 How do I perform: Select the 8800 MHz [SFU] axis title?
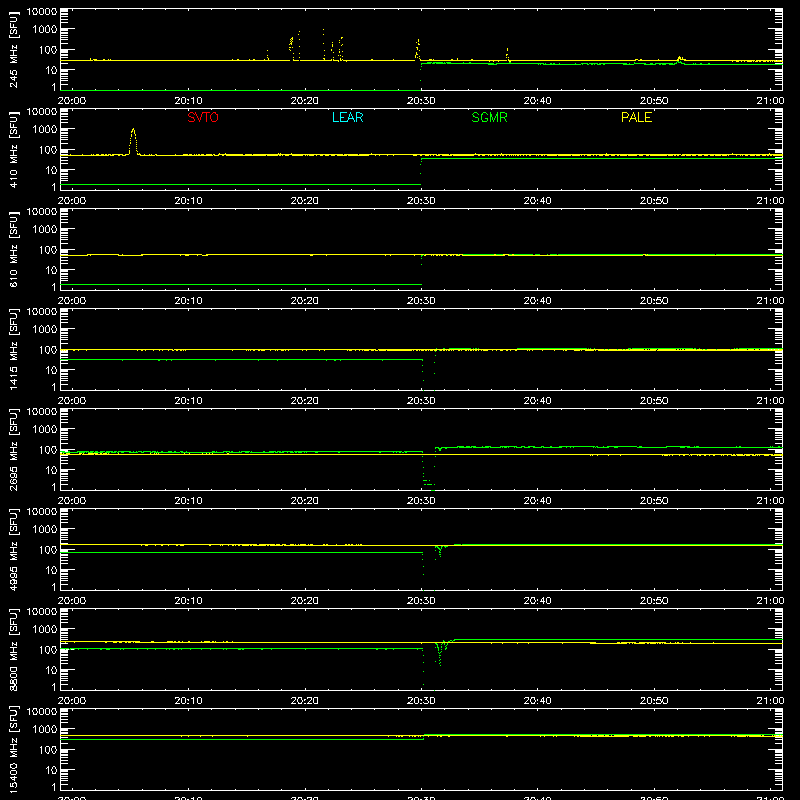[x=13, y=649]
